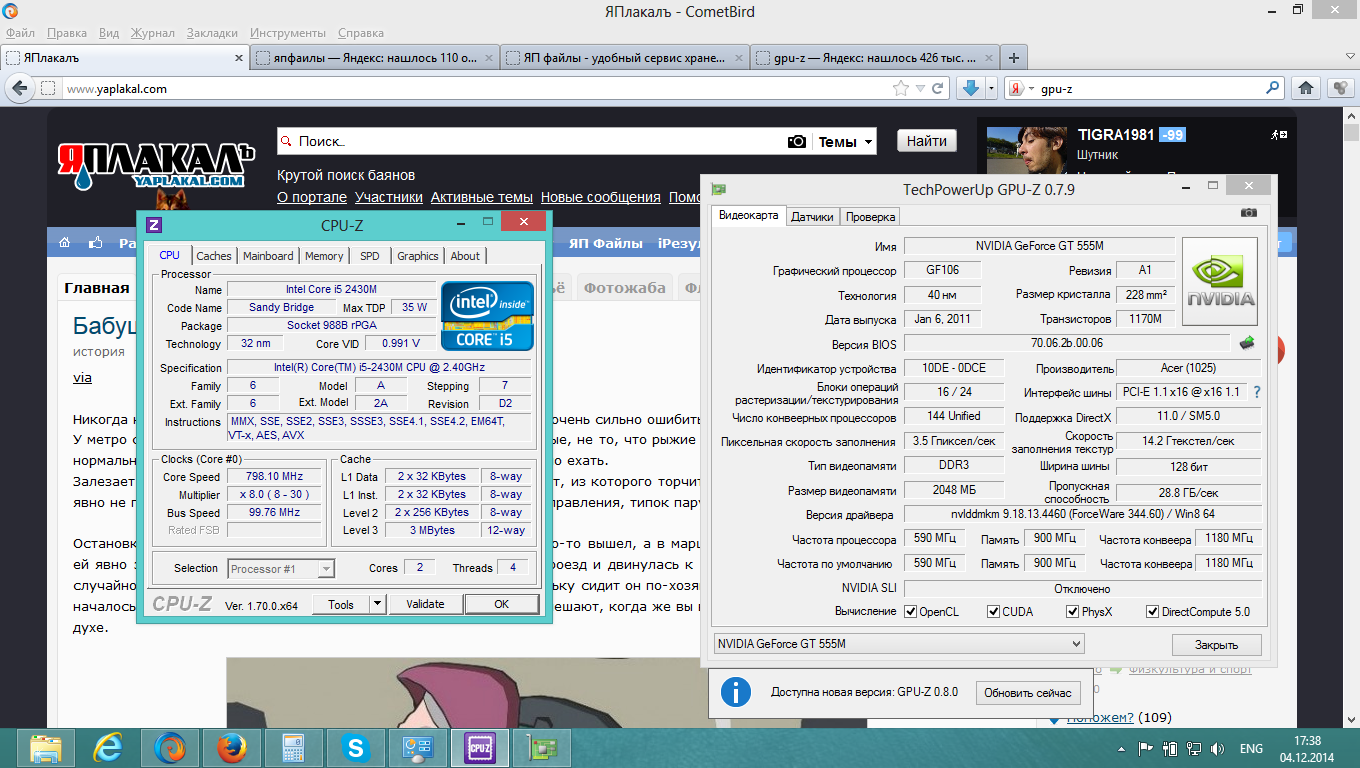Image resolution: width=1360 pixels, height=768 pixels.
Task: Click the Обновить сейчас update button
Action: [x=1028, y=693]
